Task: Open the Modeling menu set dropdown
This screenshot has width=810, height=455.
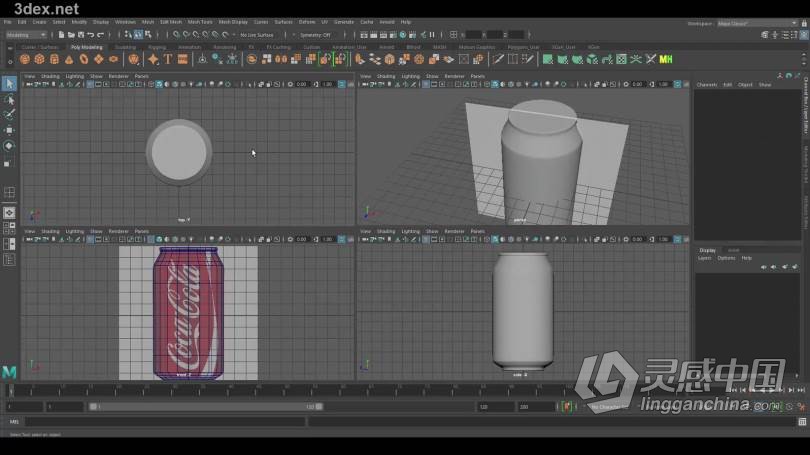Action: pyautogui.click(x=26, y=35)
